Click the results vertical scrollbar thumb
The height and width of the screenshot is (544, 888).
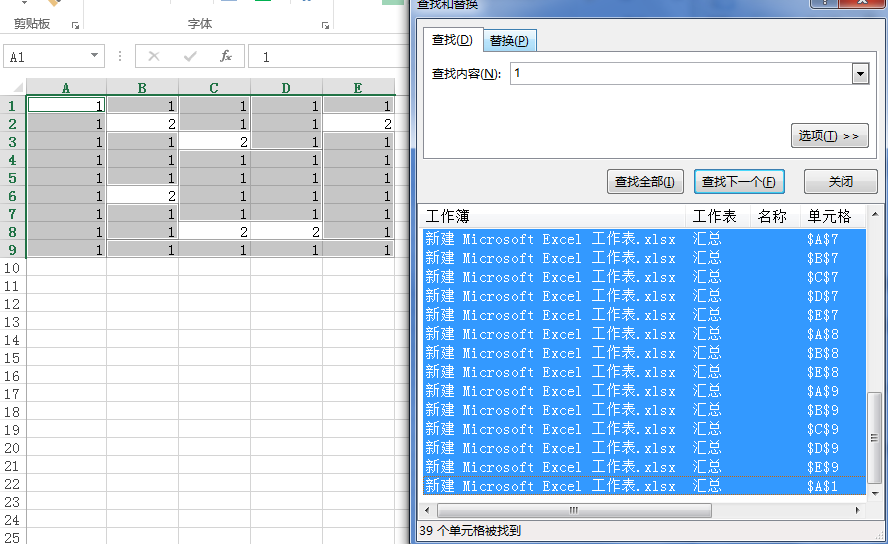point(874,438)
